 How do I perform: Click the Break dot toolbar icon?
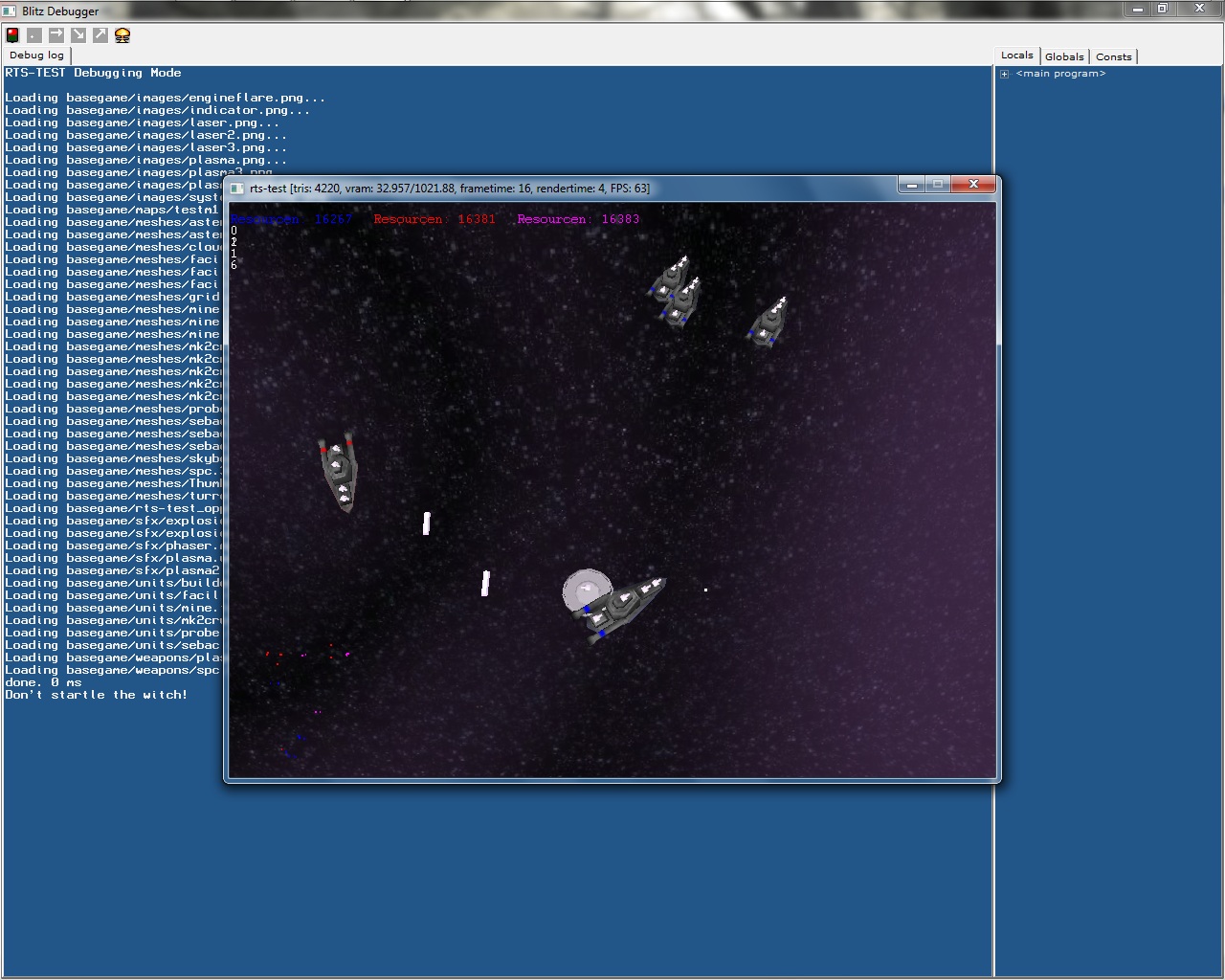34,35
